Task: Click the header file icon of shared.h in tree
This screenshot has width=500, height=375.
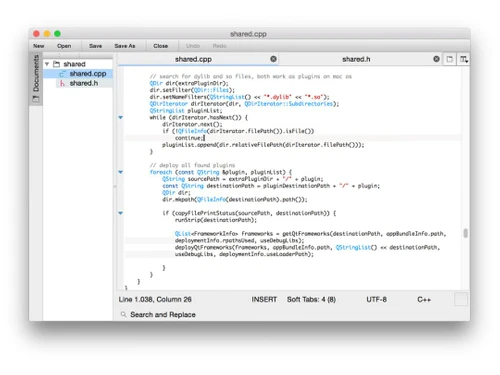Action: coord(62,83)
